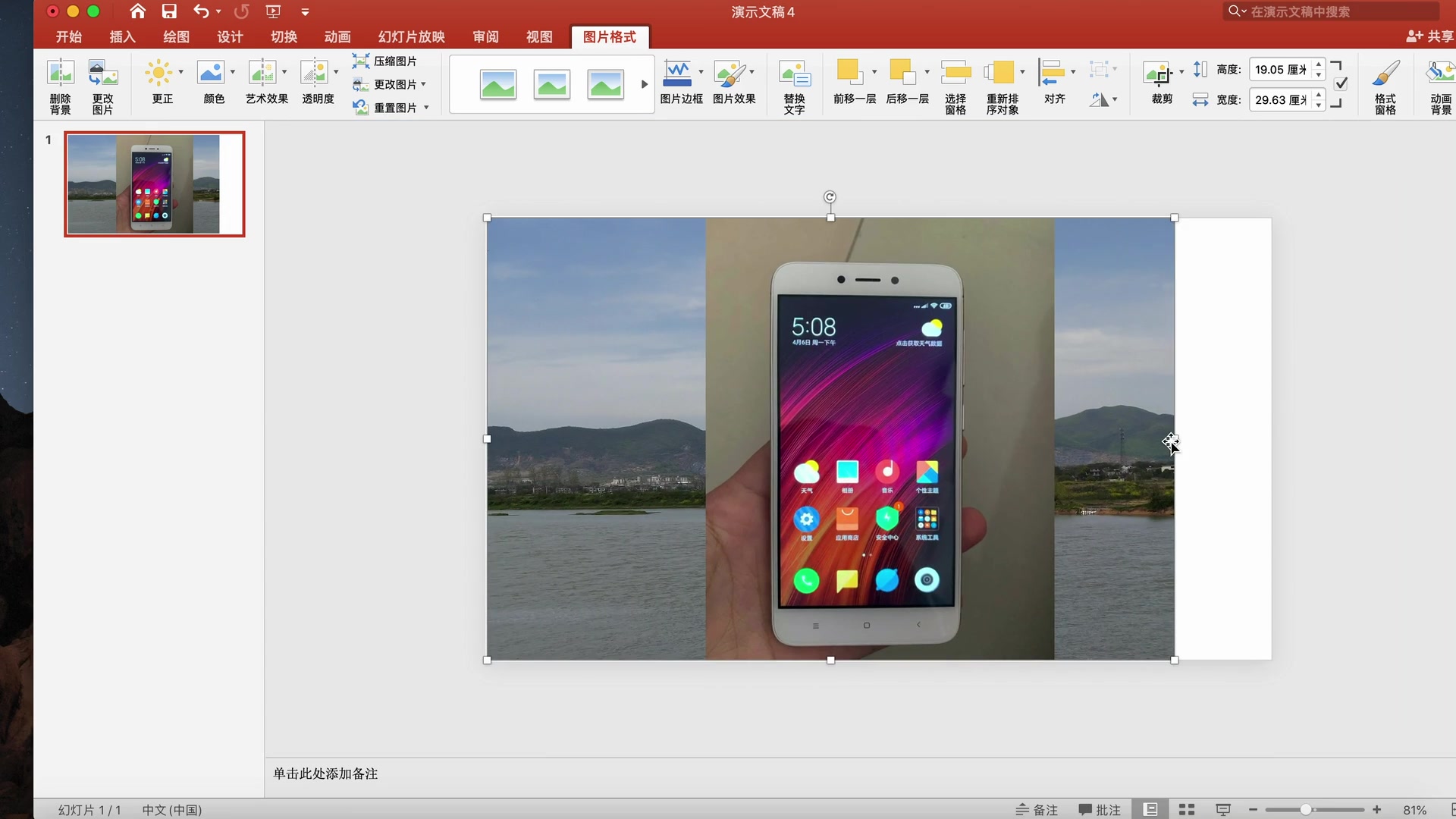Screen dimensions: 1456x819
Task: Select slide 1 thumbnail in panel
Action: coord(155,184)
